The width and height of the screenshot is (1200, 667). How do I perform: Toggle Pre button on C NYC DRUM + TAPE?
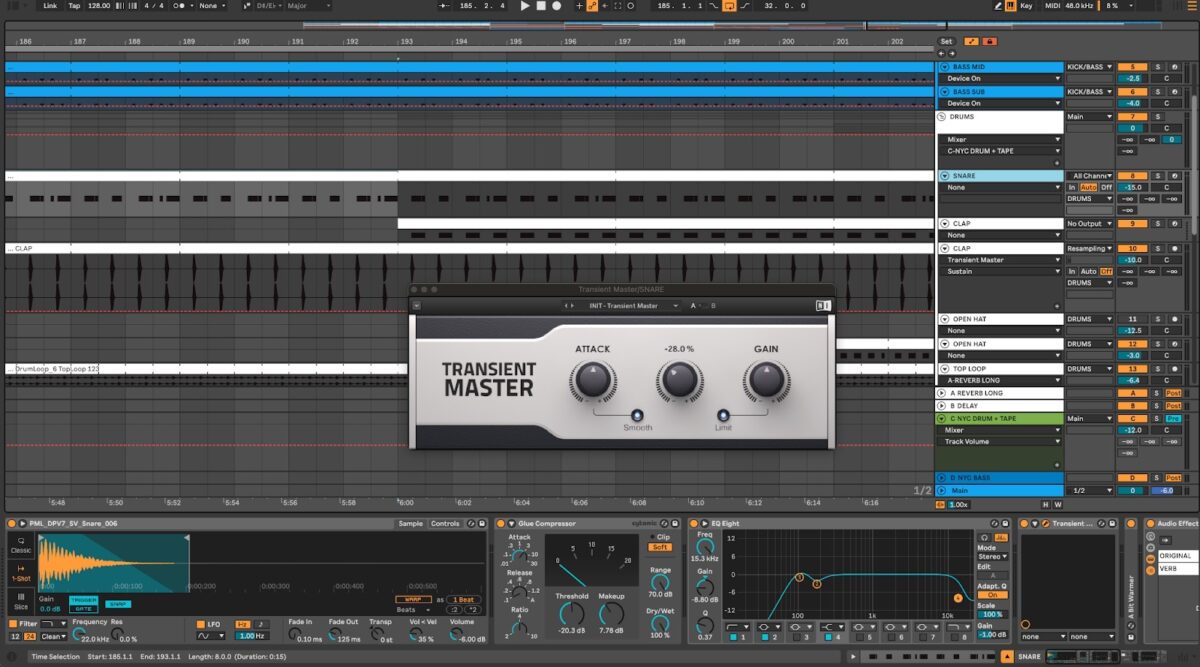point(1173,419)
